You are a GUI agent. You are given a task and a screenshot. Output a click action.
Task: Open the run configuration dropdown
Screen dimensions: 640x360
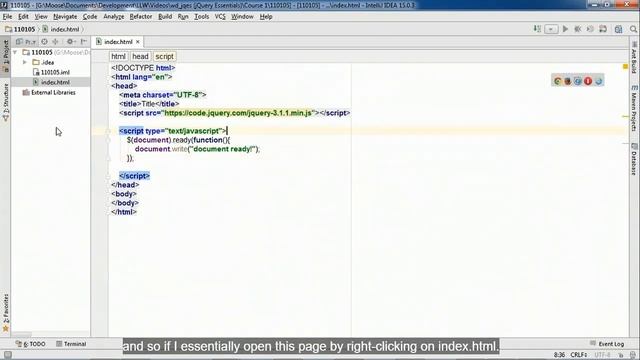point(551,29)
